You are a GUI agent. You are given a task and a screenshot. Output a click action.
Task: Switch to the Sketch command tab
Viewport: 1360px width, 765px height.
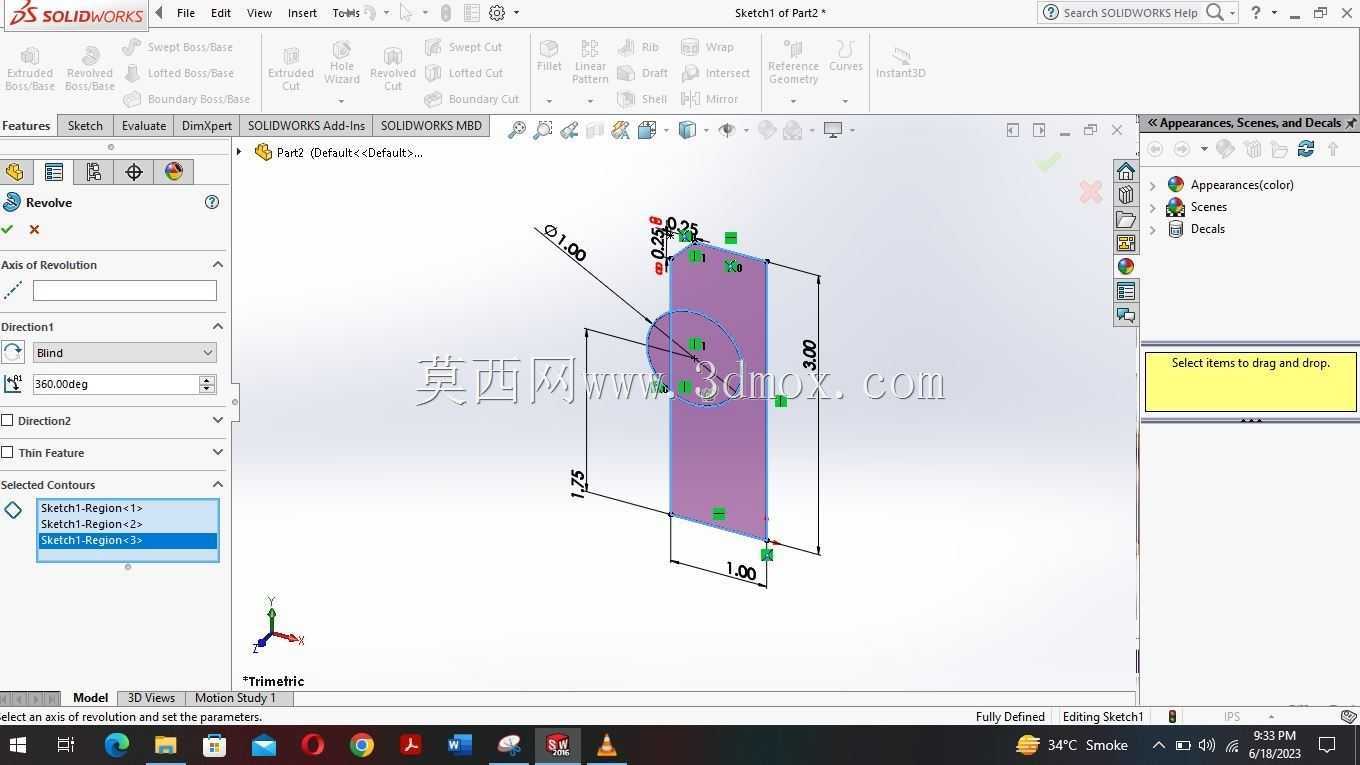85,126
